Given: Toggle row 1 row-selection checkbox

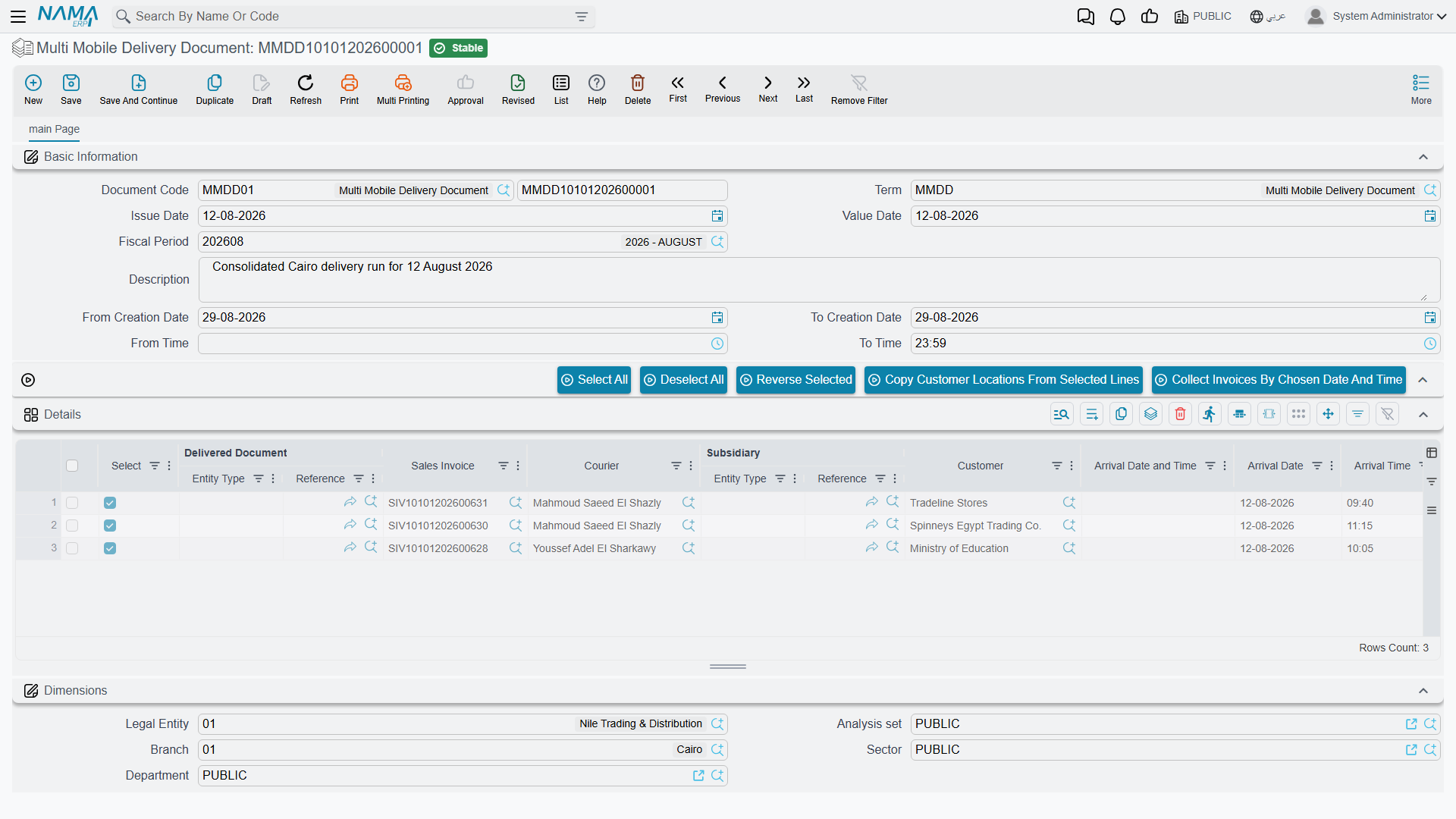Looking at the screenshot, I should [72, 503].
